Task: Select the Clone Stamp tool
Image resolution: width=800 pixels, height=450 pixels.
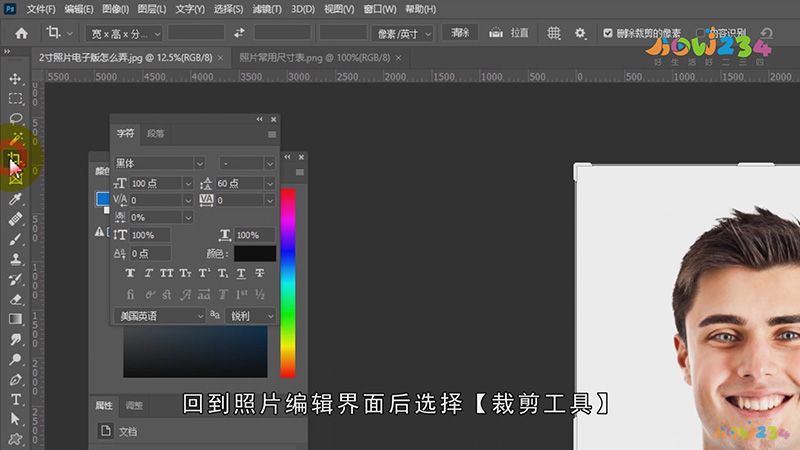Action: 15,259
